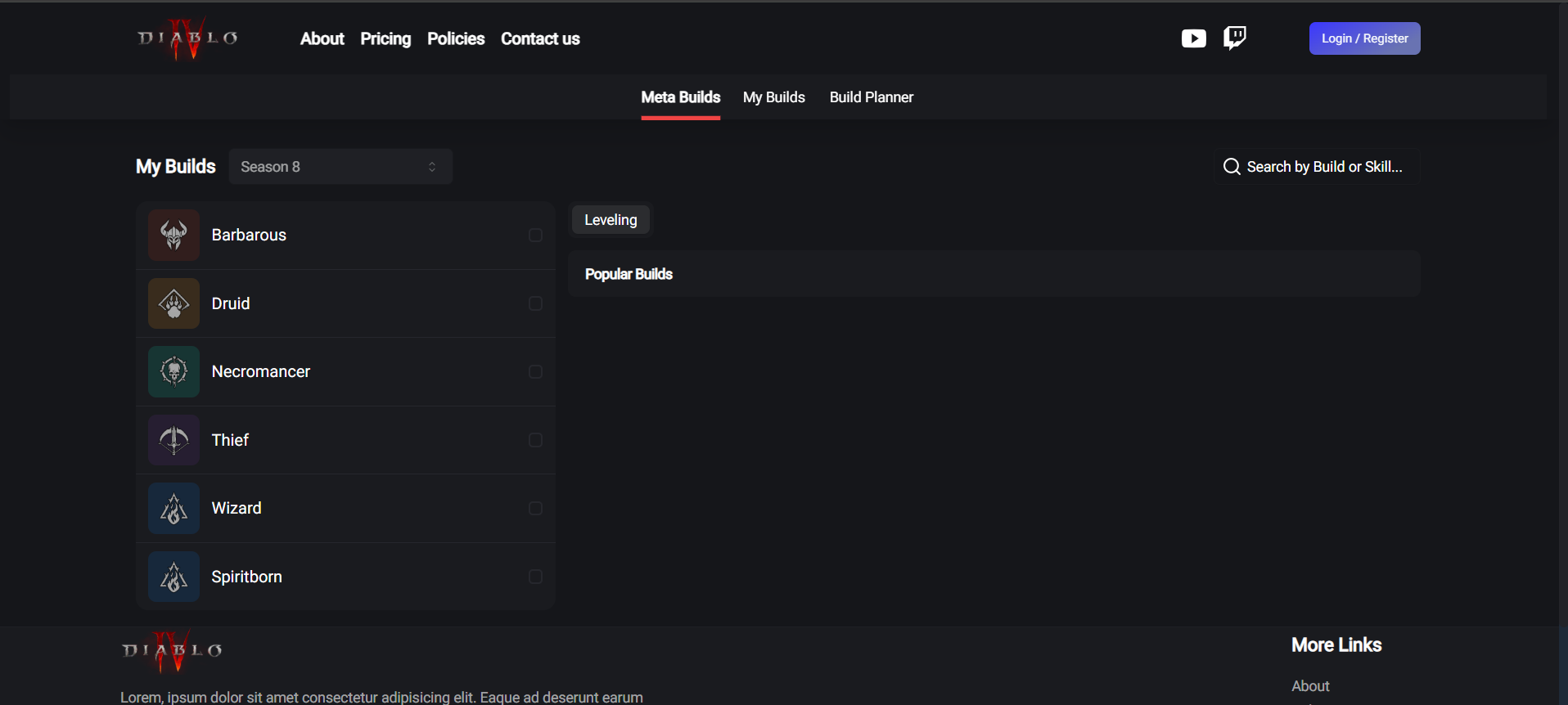
Task: Click the Necromancer class skull icon
Action: point(173,371)
